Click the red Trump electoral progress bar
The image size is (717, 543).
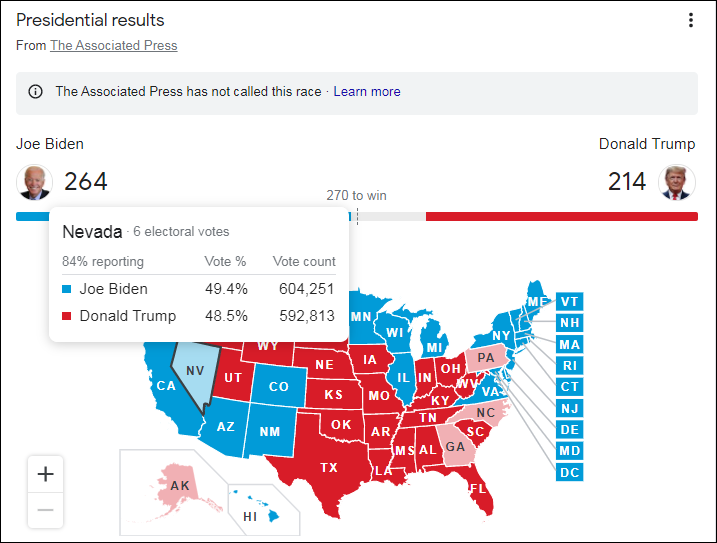tap(561, 216)
